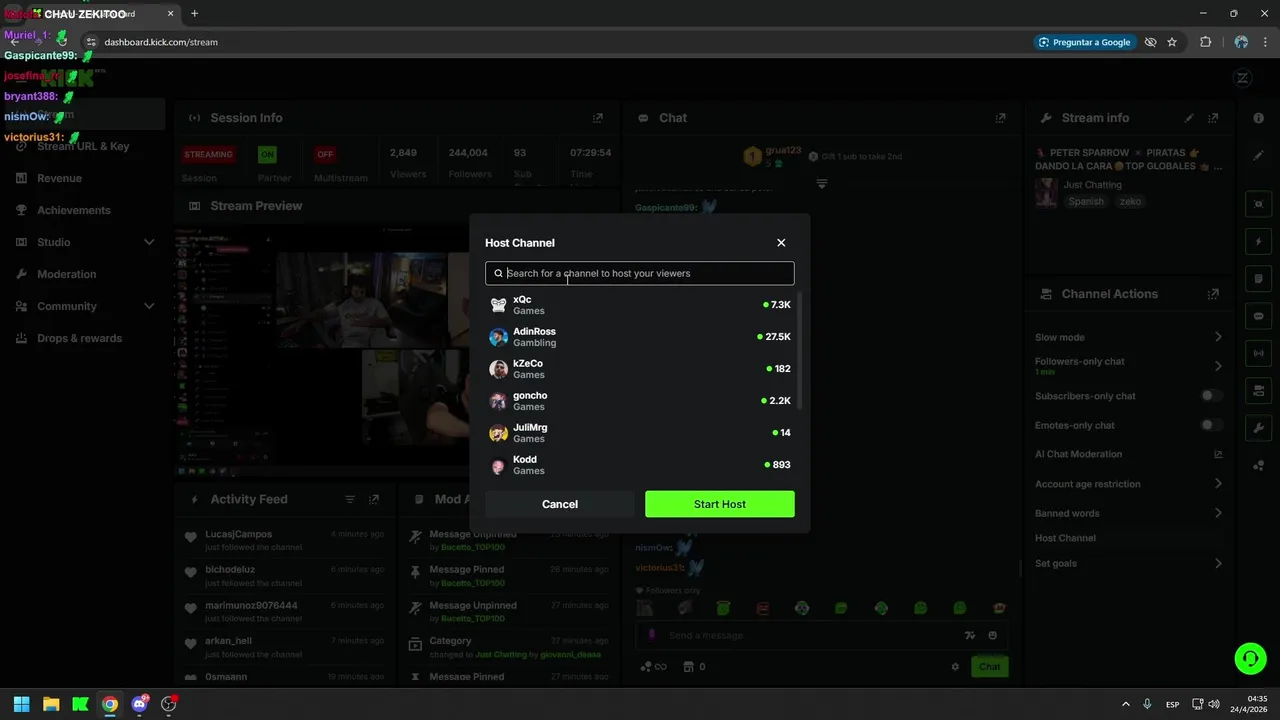Click the AdinRoss avatar icon
Screen dimensions: 1280x720
coord(498,337)
